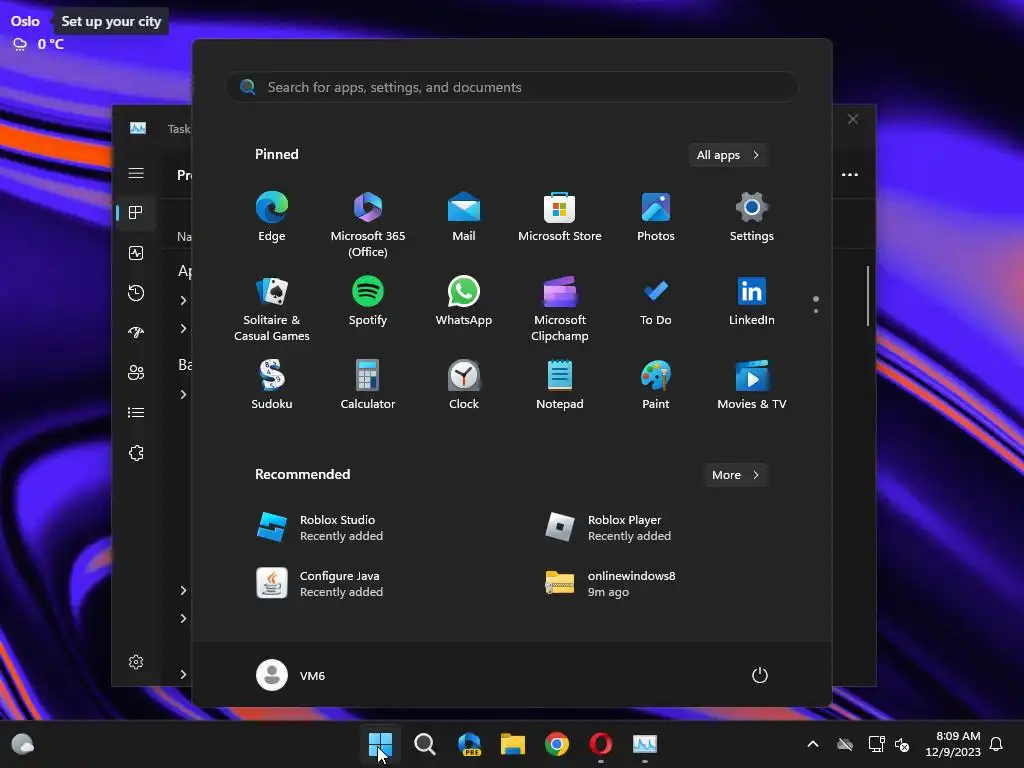Open WhatsApp
1024x768 pixels.
(x=464, y=300)
